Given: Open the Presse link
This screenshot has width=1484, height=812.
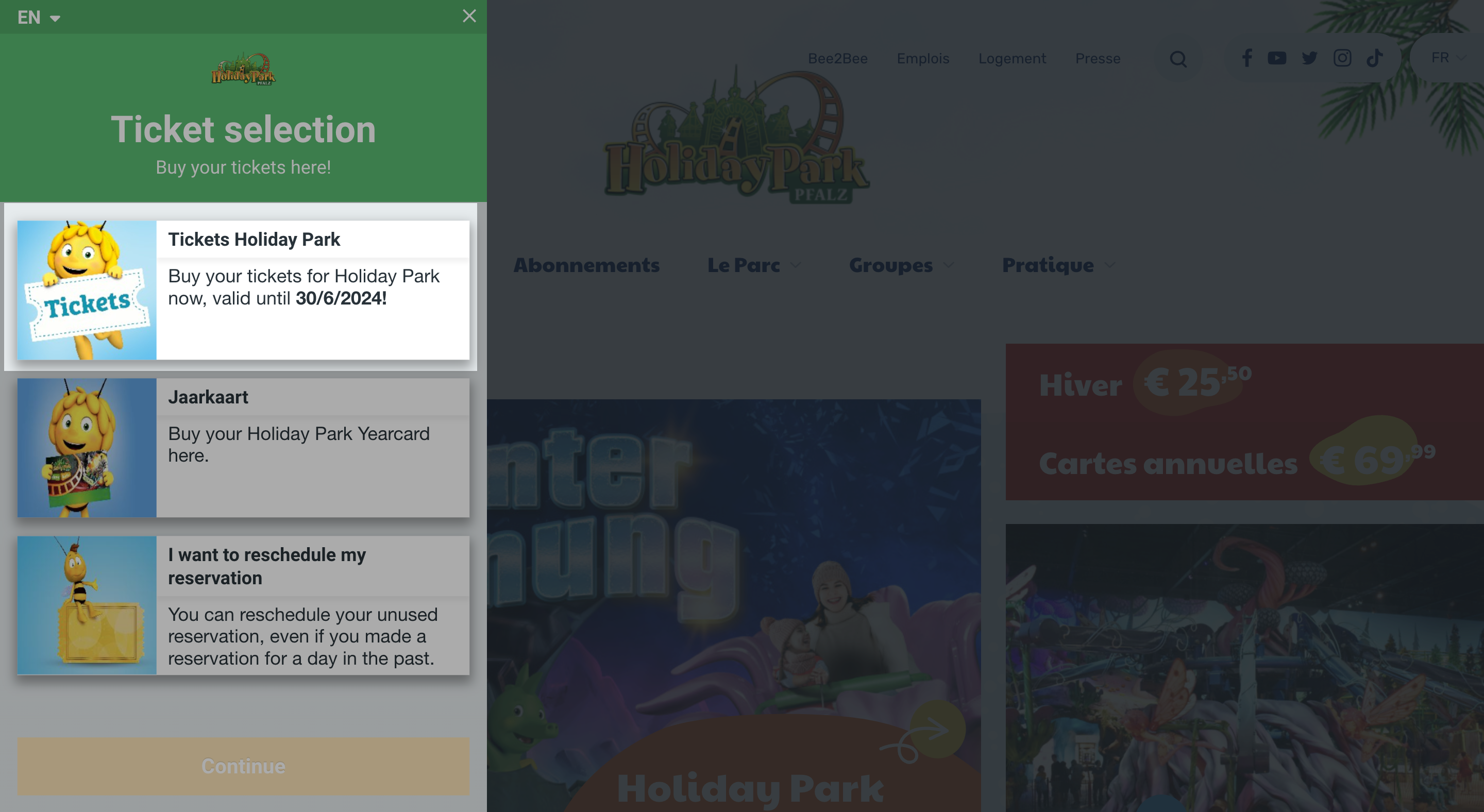Looking at the screenshot, I should (x=1098, y=58).
